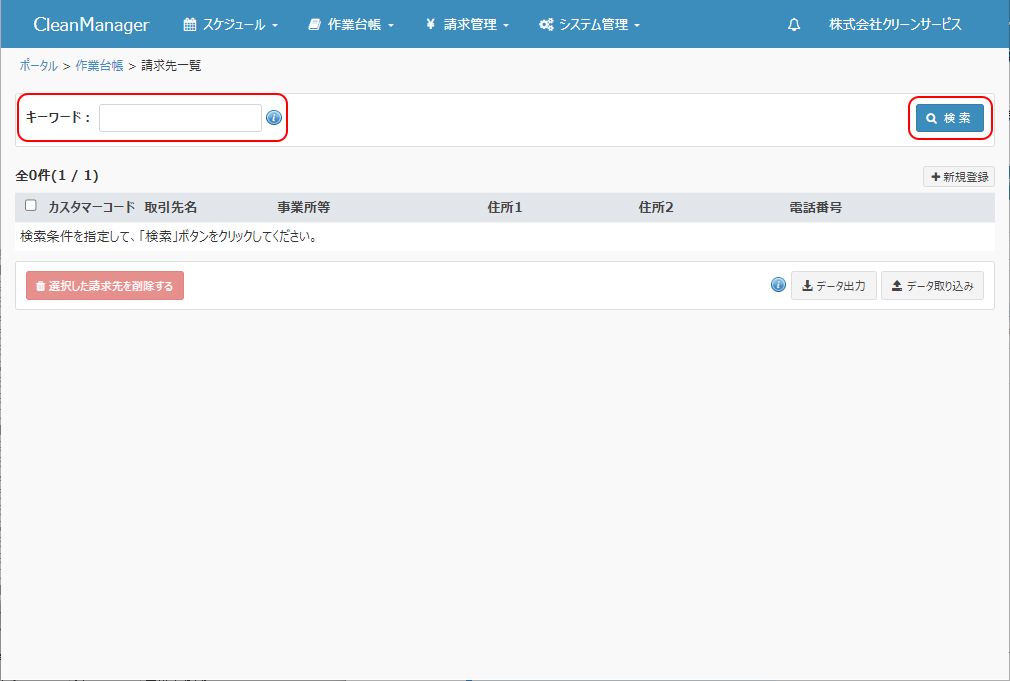Toggle the select-all checkbox in table header
This screenshot has width=1010, height=681.
pos(31,206)
